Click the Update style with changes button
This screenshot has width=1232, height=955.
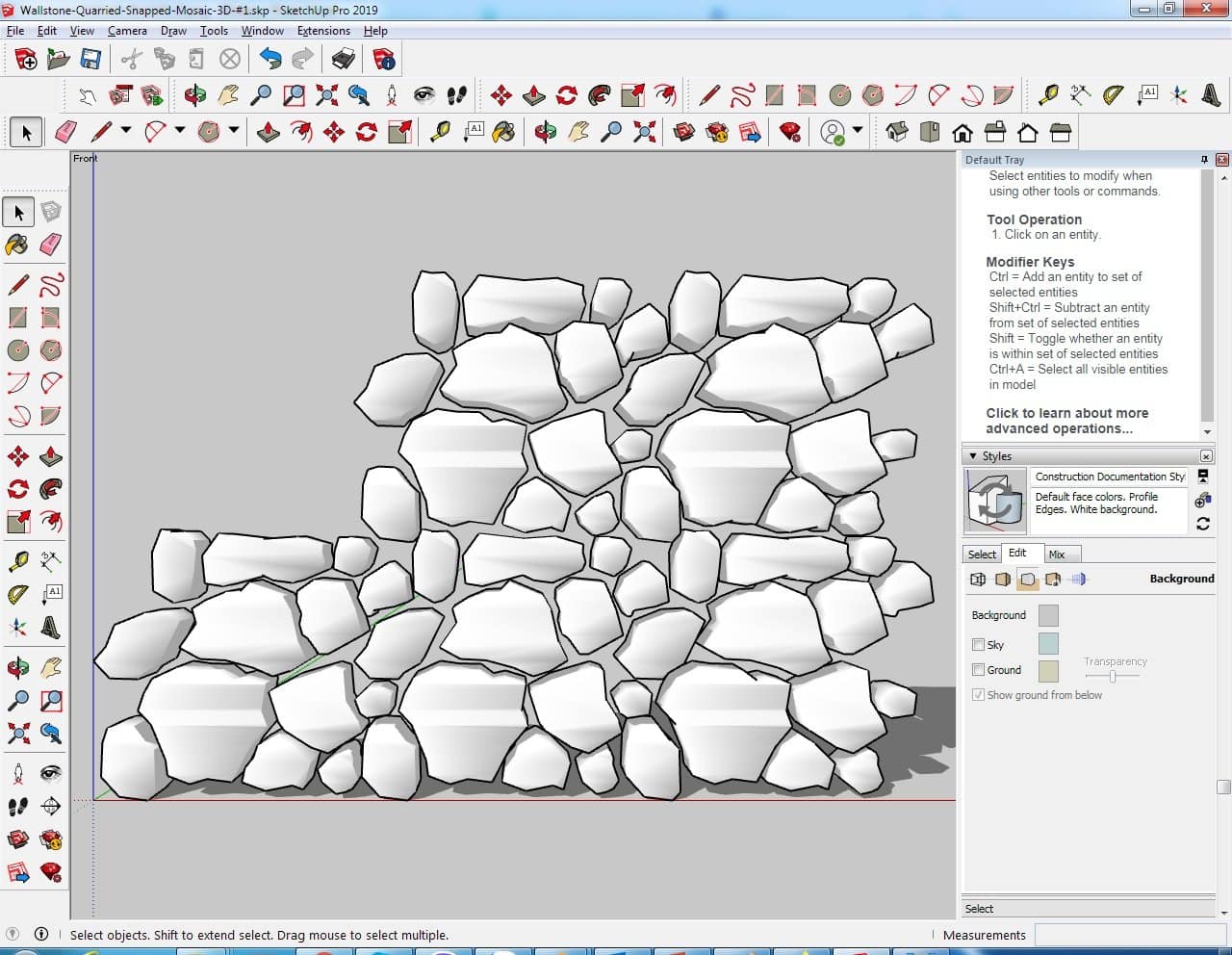1203,524
